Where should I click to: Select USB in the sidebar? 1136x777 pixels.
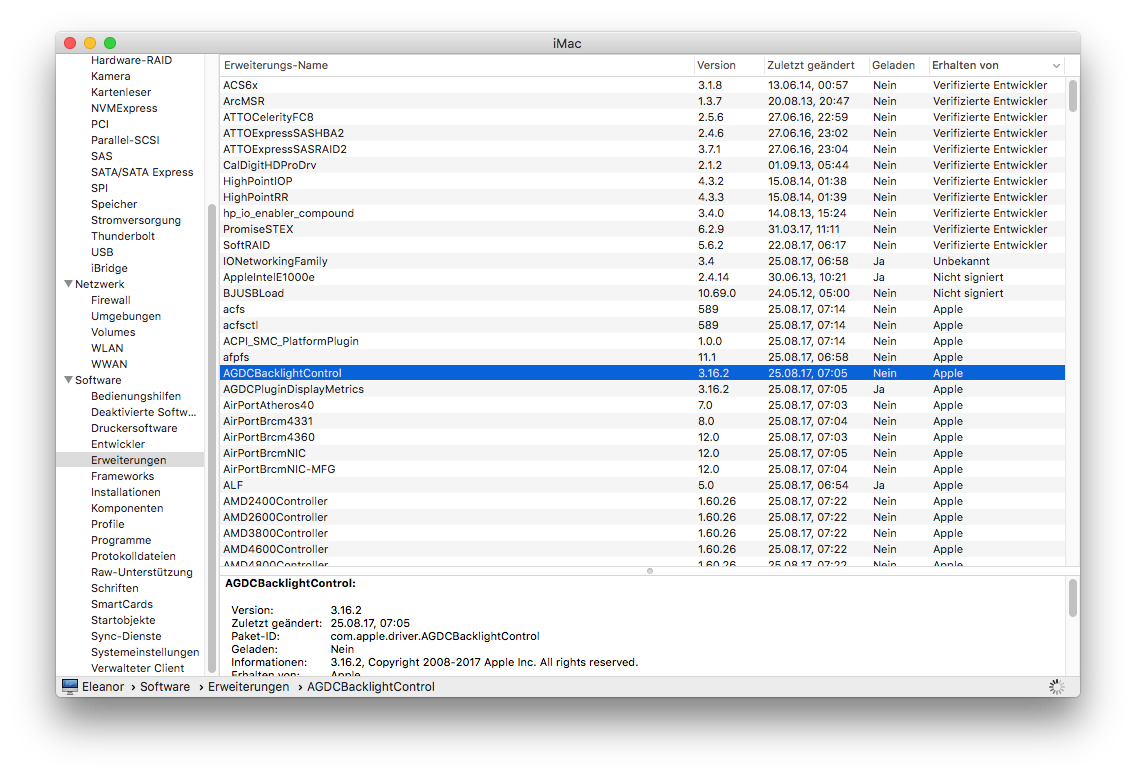pyautogui.click(x=102, y=252)
